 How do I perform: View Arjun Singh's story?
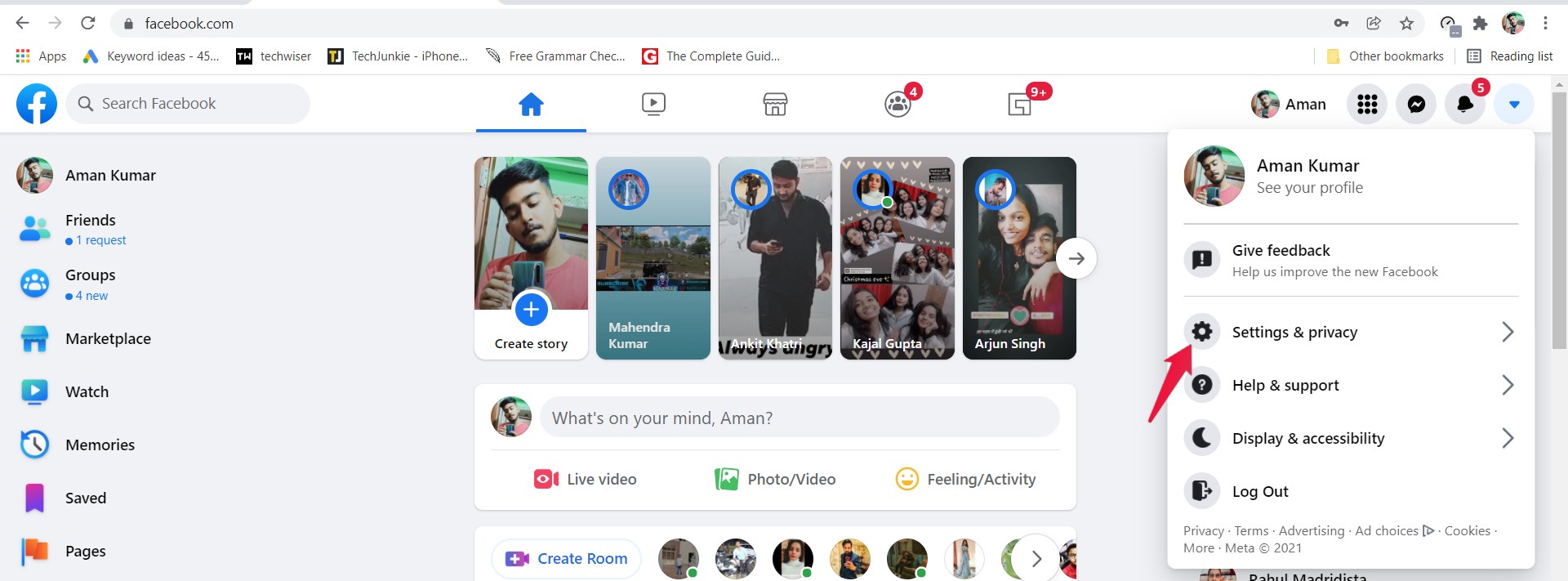click(1019, 258)
